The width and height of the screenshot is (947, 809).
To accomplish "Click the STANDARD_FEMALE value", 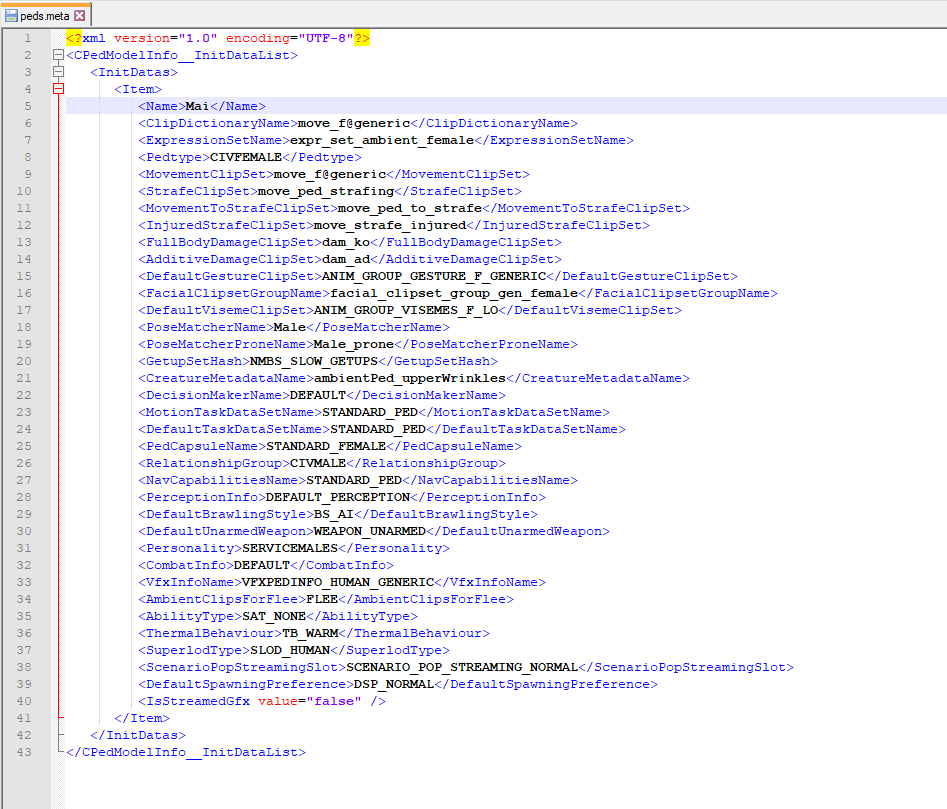I will [x=326, y=446].
